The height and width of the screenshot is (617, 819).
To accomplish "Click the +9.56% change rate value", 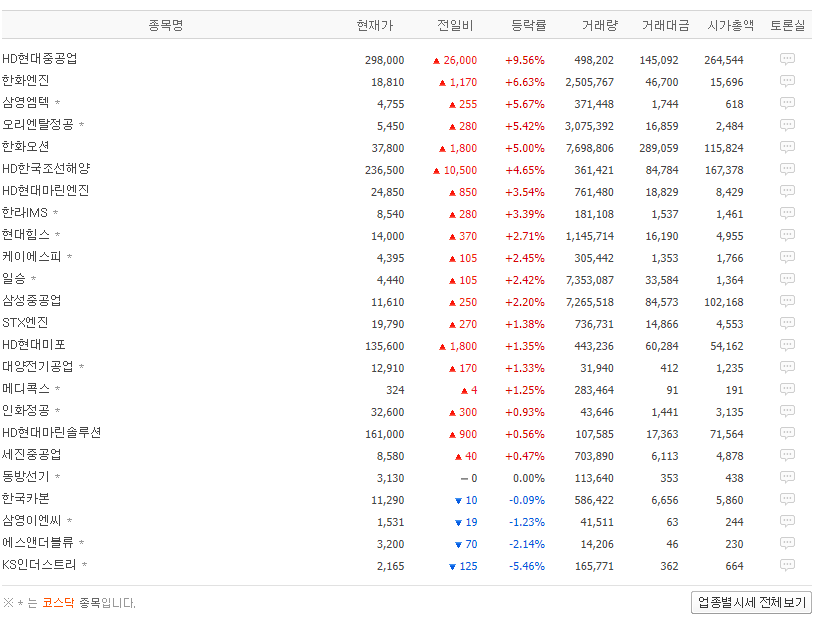I will point(525,60).
